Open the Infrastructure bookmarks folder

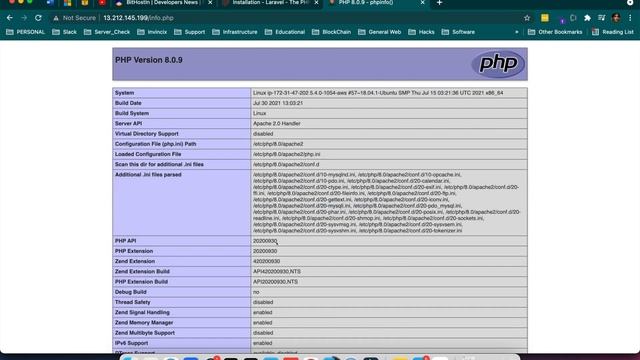click(235, 32)
